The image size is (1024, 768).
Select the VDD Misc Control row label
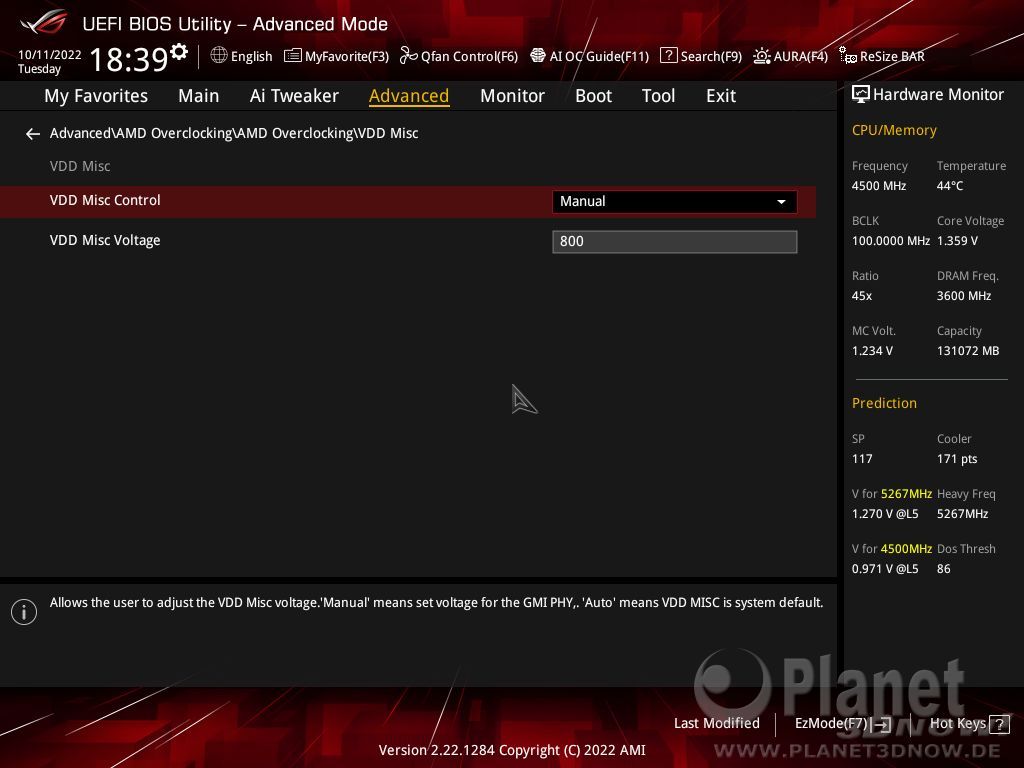pos(105,200)
